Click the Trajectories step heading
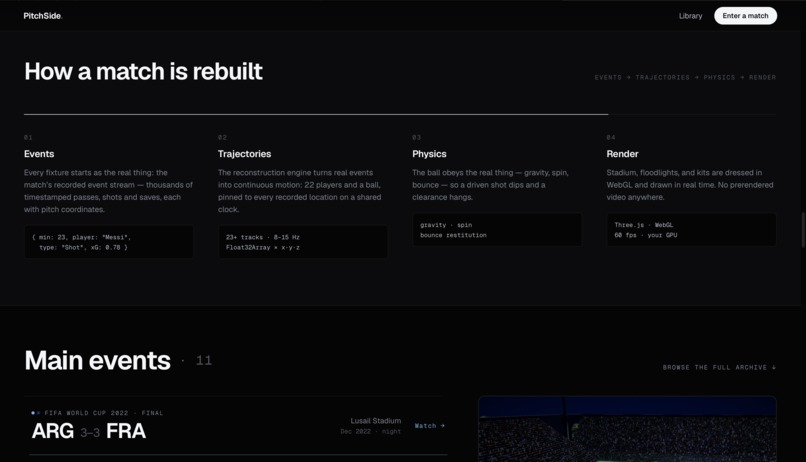The width and height of the screenshot is (806, 462). (244, 154)
